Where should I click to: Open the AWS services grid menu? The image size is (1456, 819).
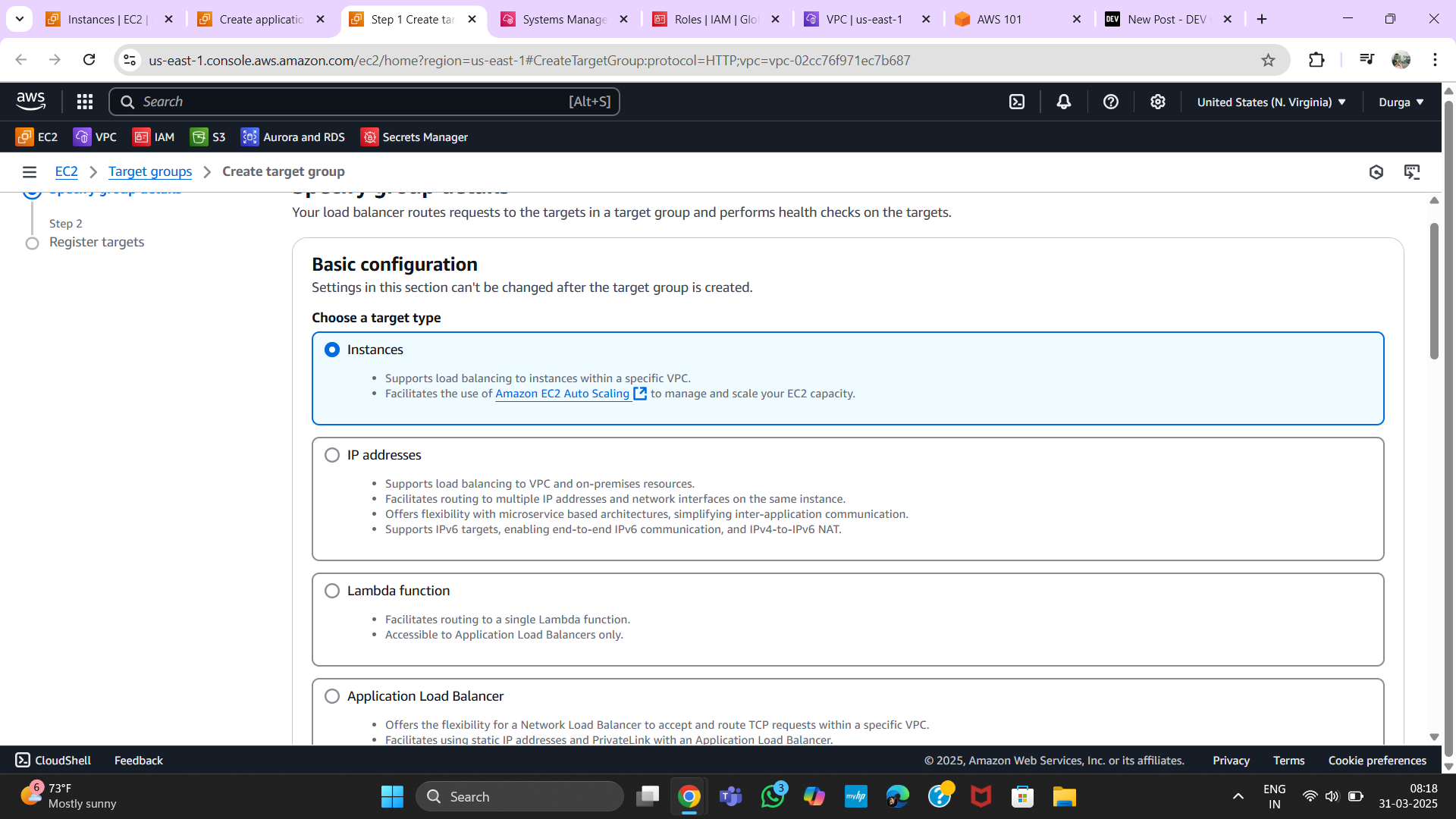click(85, 102)
